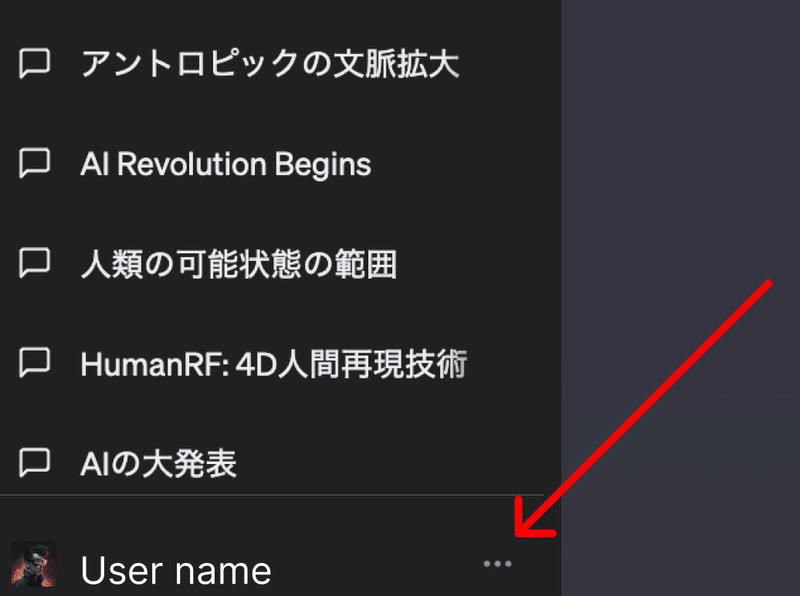Select the AIの大発表 conversation title
Screen dimensions: 800x596
tap(158, 464)
